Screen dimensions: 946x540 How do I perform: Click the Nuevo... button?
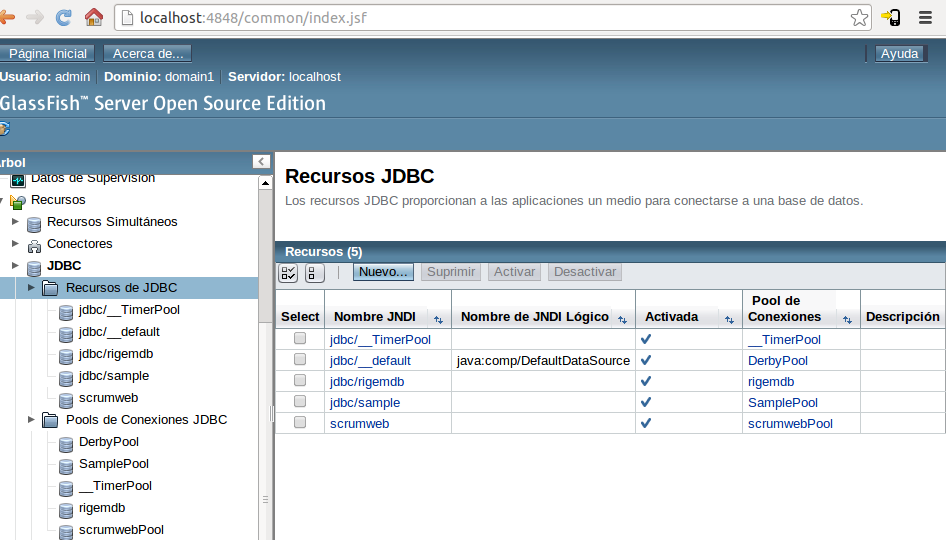383,272
